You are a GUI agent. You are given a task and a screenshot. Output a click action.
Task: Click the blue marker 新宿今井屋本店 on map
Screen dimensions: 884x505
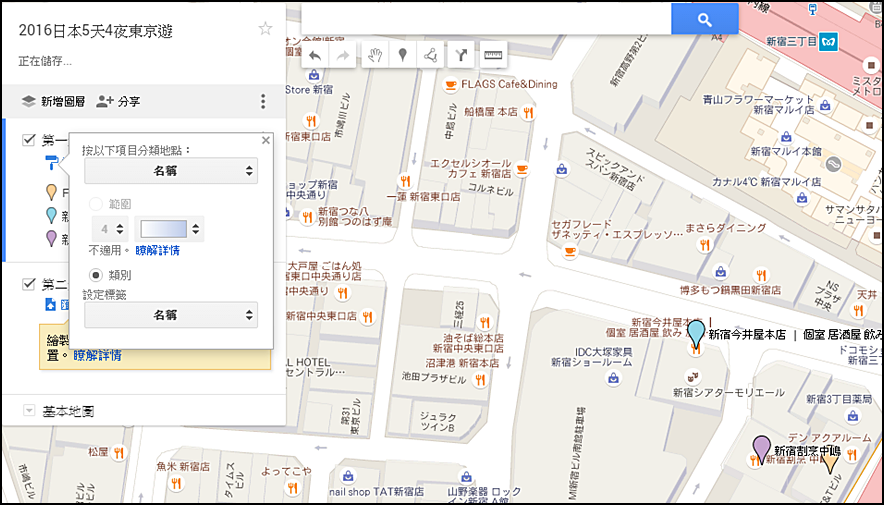(696, 333)
